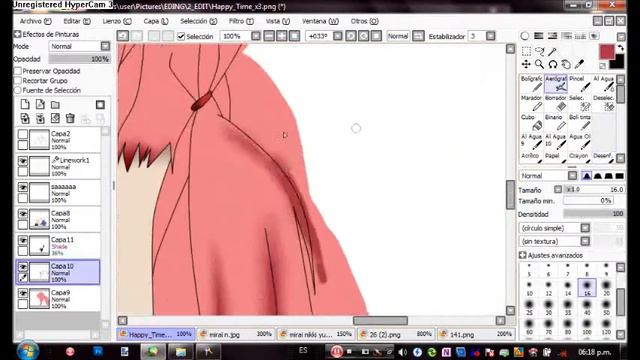
Task: Expand Ajustes avanzados section
Action: 522,255
